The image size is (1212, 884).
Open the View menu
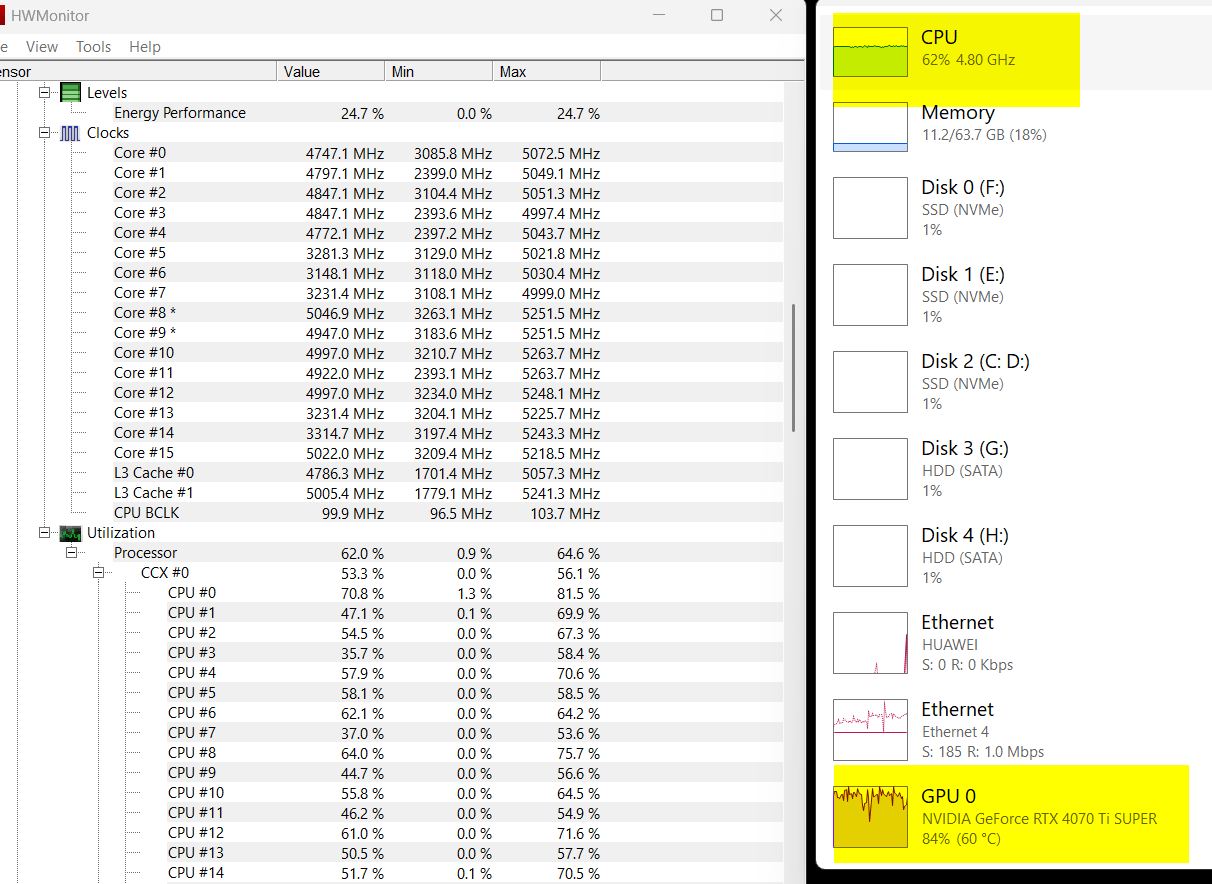42,47
